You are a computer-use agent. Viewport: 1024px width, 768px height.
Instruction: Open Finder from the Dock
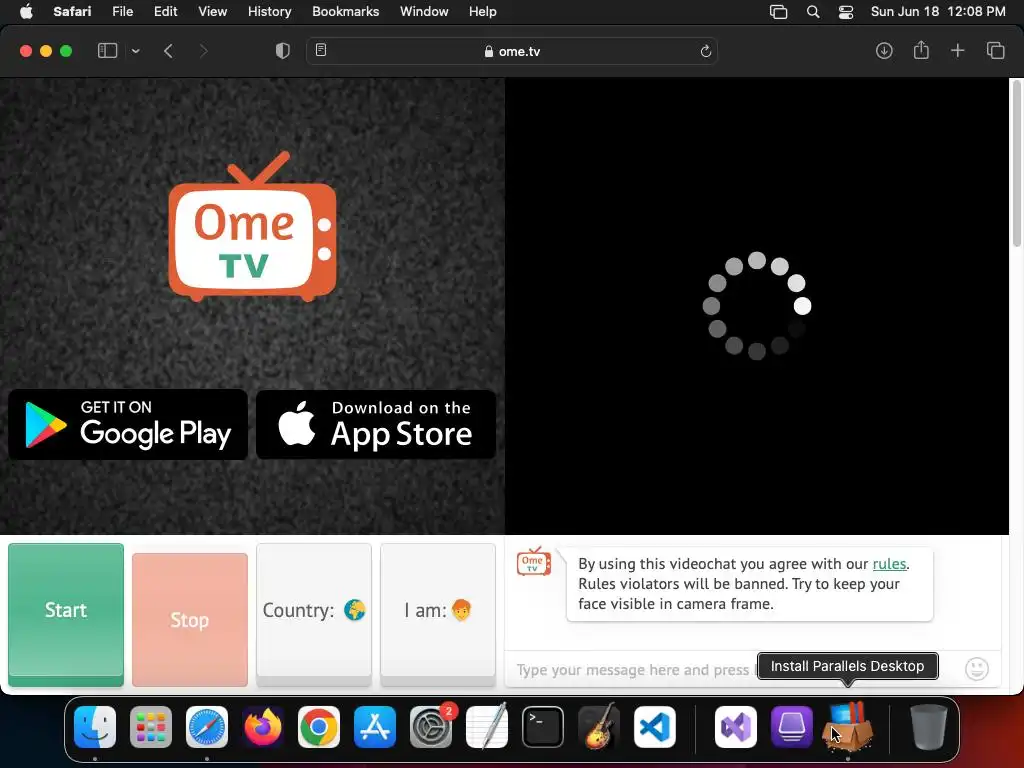(95, 727)
